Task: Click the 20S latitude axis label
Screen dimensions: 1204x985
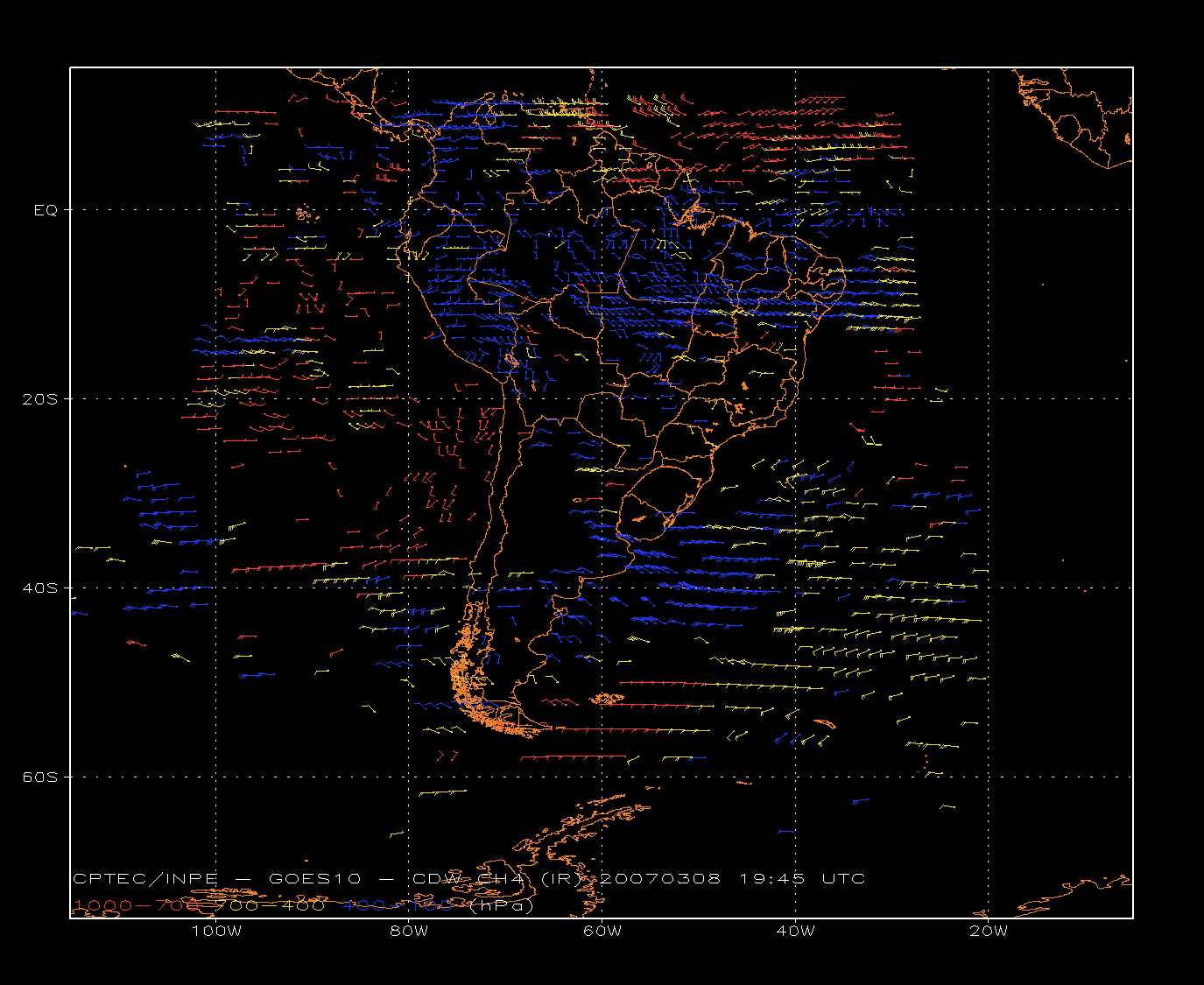Action: coord(39,399)
